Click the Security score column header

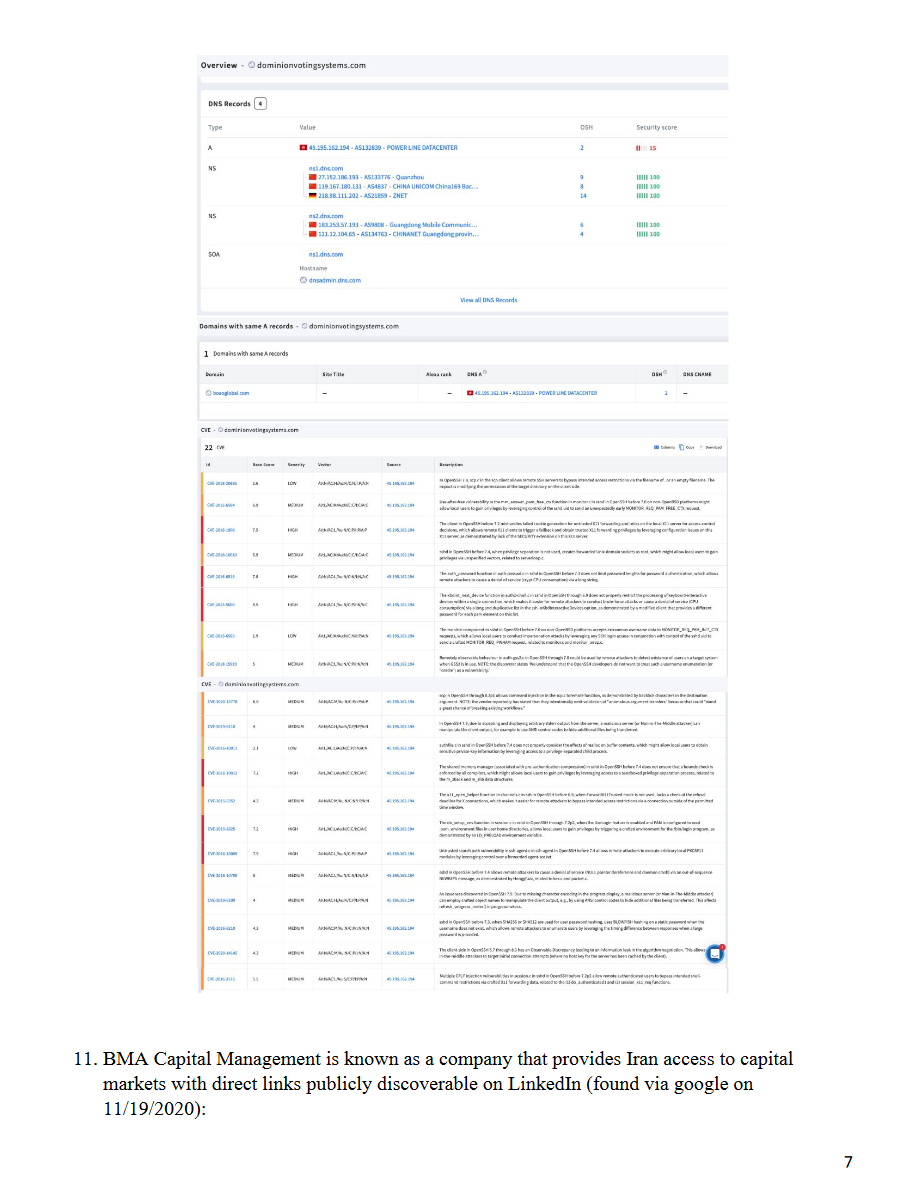(x=656, y=128)
